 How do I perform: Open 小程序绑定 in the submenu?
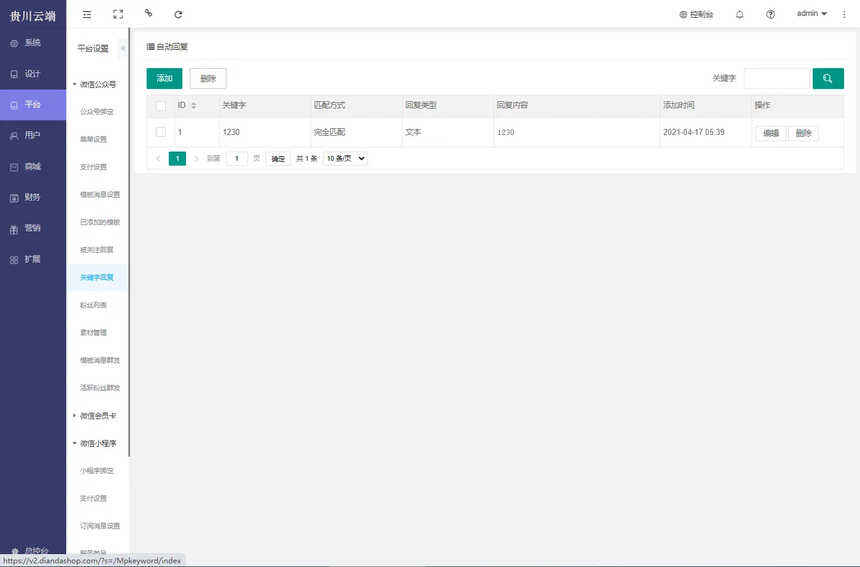point(97,470)
